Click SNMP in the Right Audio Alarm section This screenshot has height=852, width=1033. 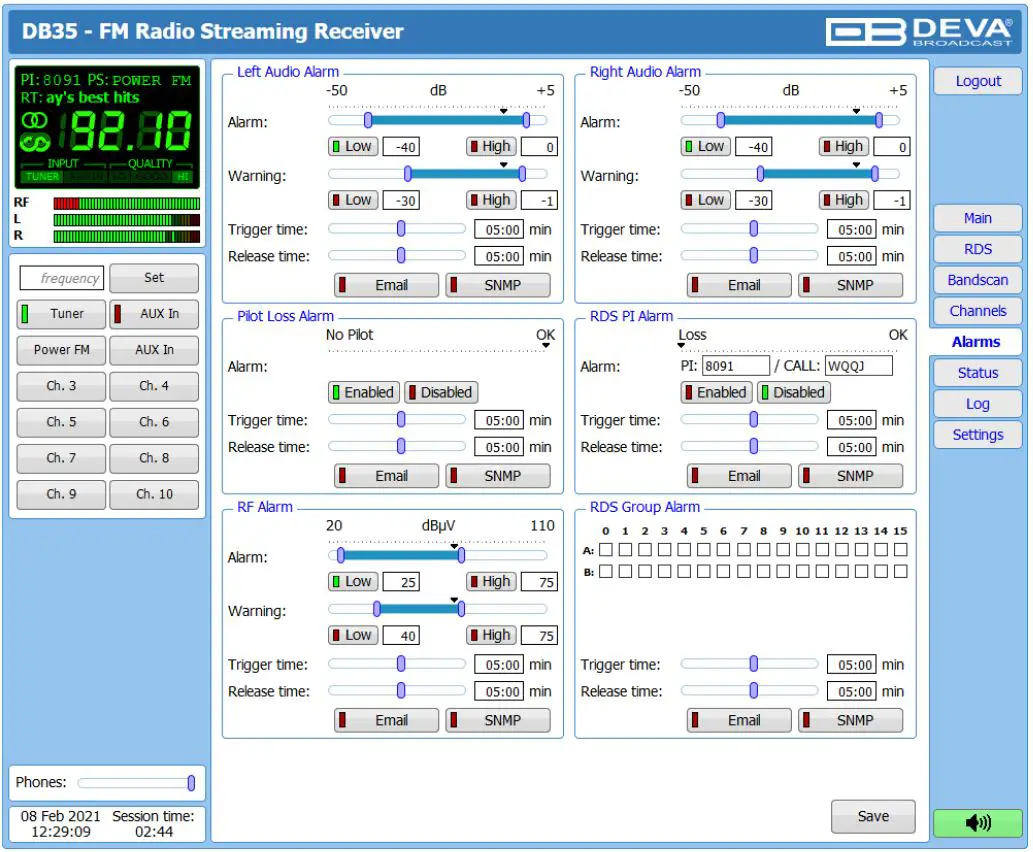tap(851, 285)
